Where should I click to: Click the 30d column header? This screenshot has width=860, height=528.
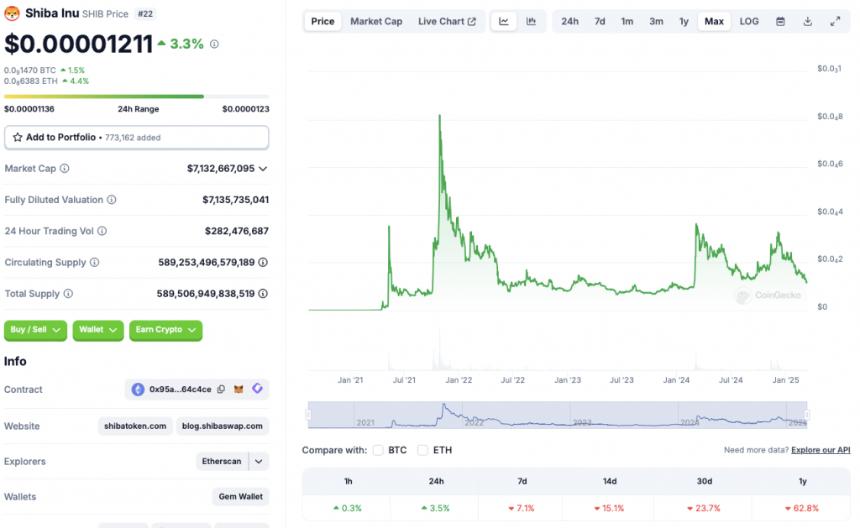pyautogui.click(x=704, y=481)
